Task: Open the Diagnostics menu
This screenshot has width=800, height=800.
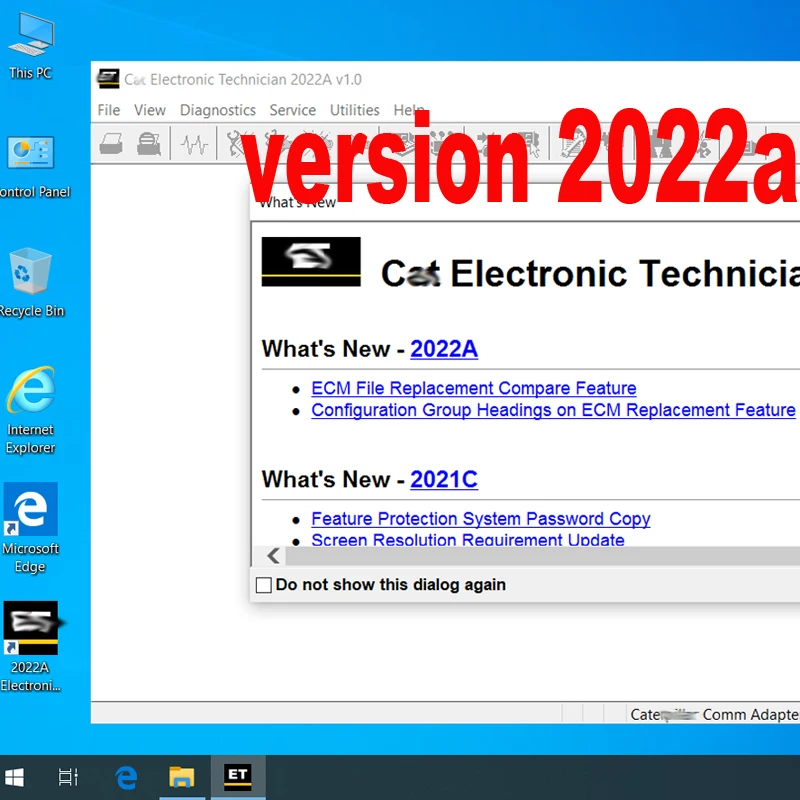Action: tap(218, 110)
